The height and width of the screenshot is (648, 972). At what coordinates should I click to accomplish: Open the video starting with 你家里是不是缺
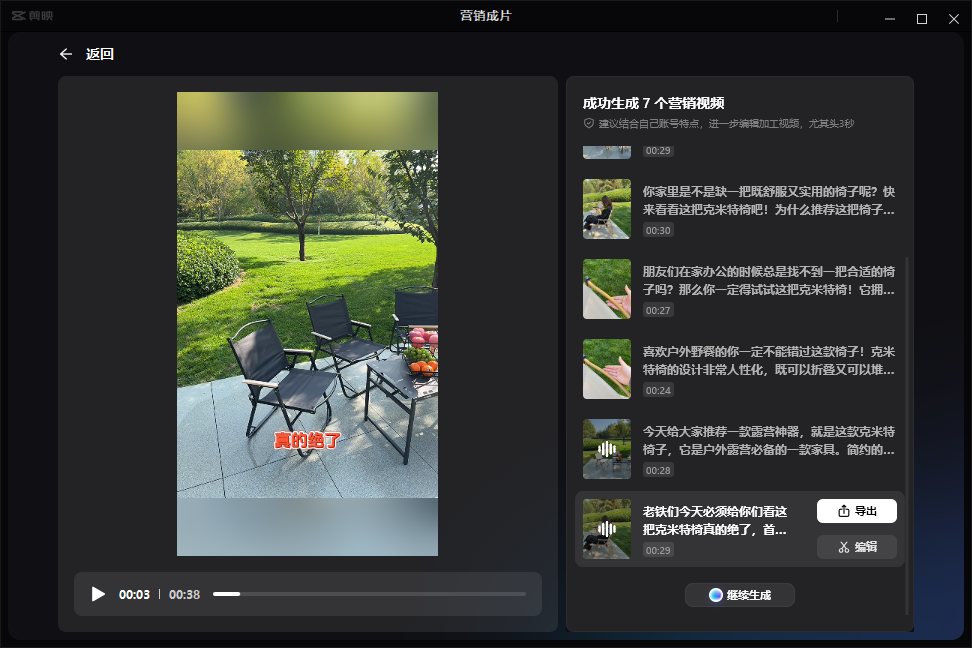[768, 201]
